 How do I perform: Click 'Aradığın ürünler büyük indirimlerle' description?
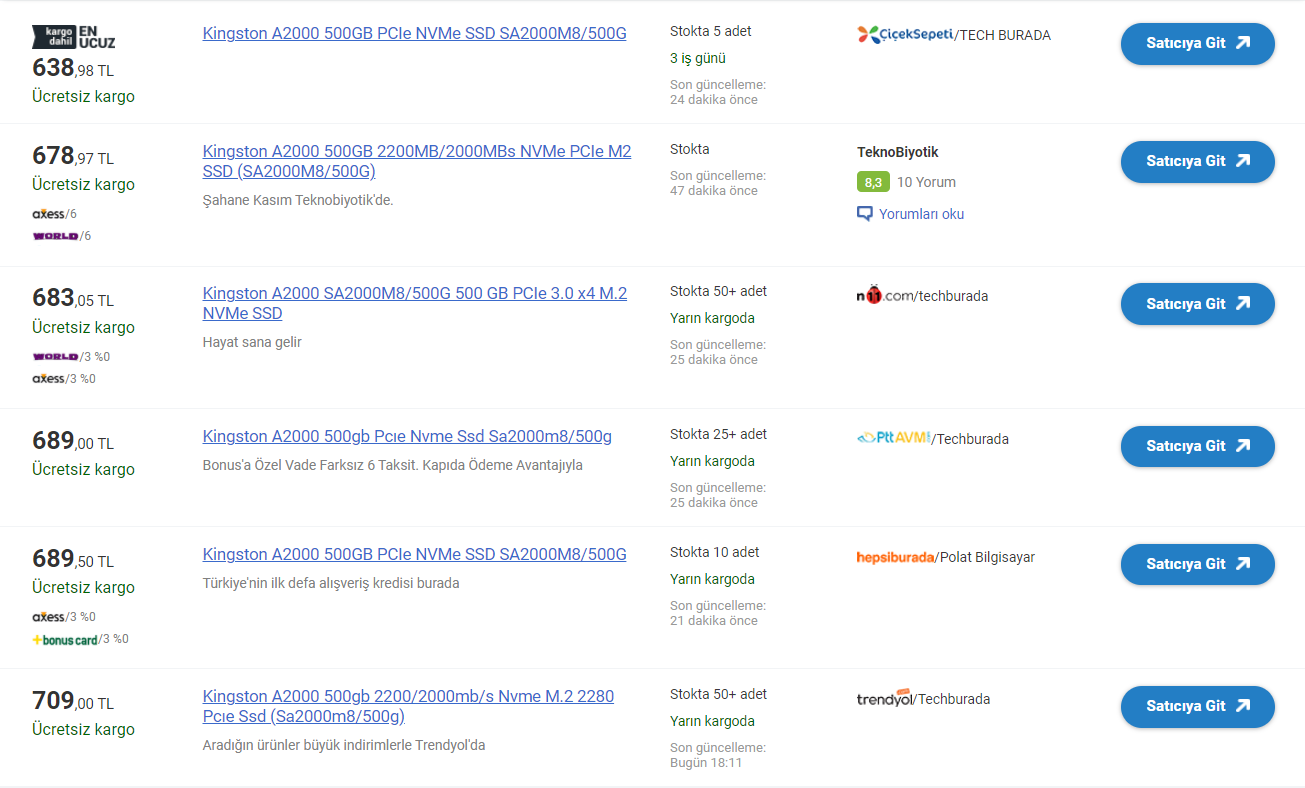click(x=343, y=745)
